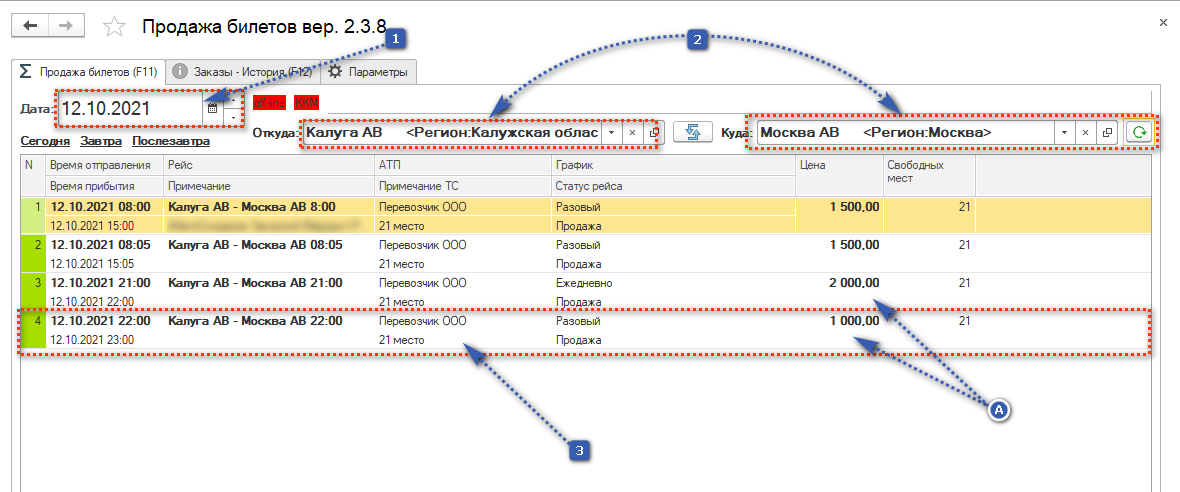Click the red ККМ status indicator
This screenshot has width=1180, height=492.
click(305, 102)
